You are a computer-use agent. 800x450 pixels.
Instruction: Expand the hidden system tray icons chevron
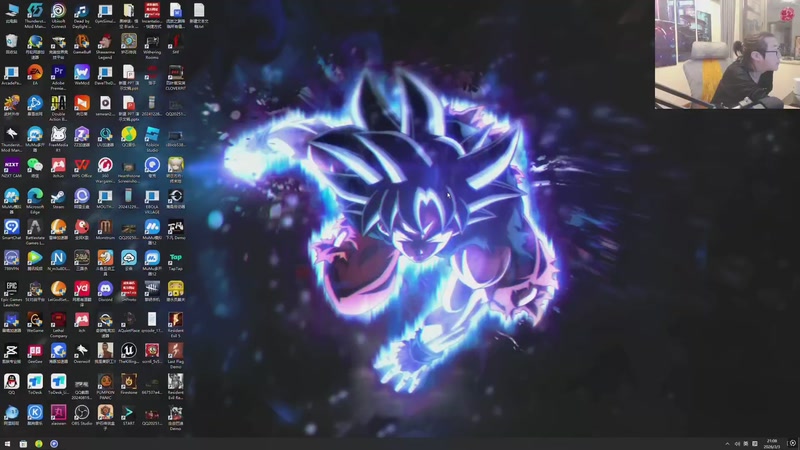[727, 444]
